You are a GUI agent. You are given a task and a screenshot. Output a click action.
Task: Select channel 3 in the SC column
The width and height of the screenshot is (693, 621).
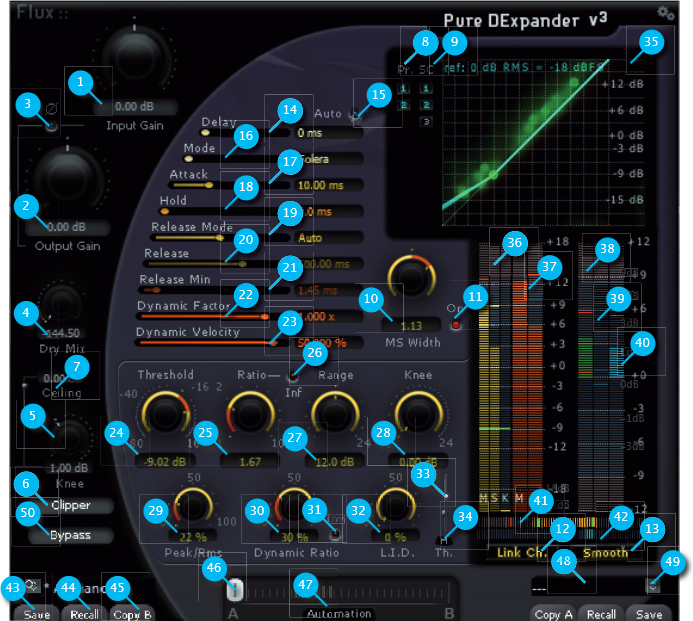click(x=425, y=121)
